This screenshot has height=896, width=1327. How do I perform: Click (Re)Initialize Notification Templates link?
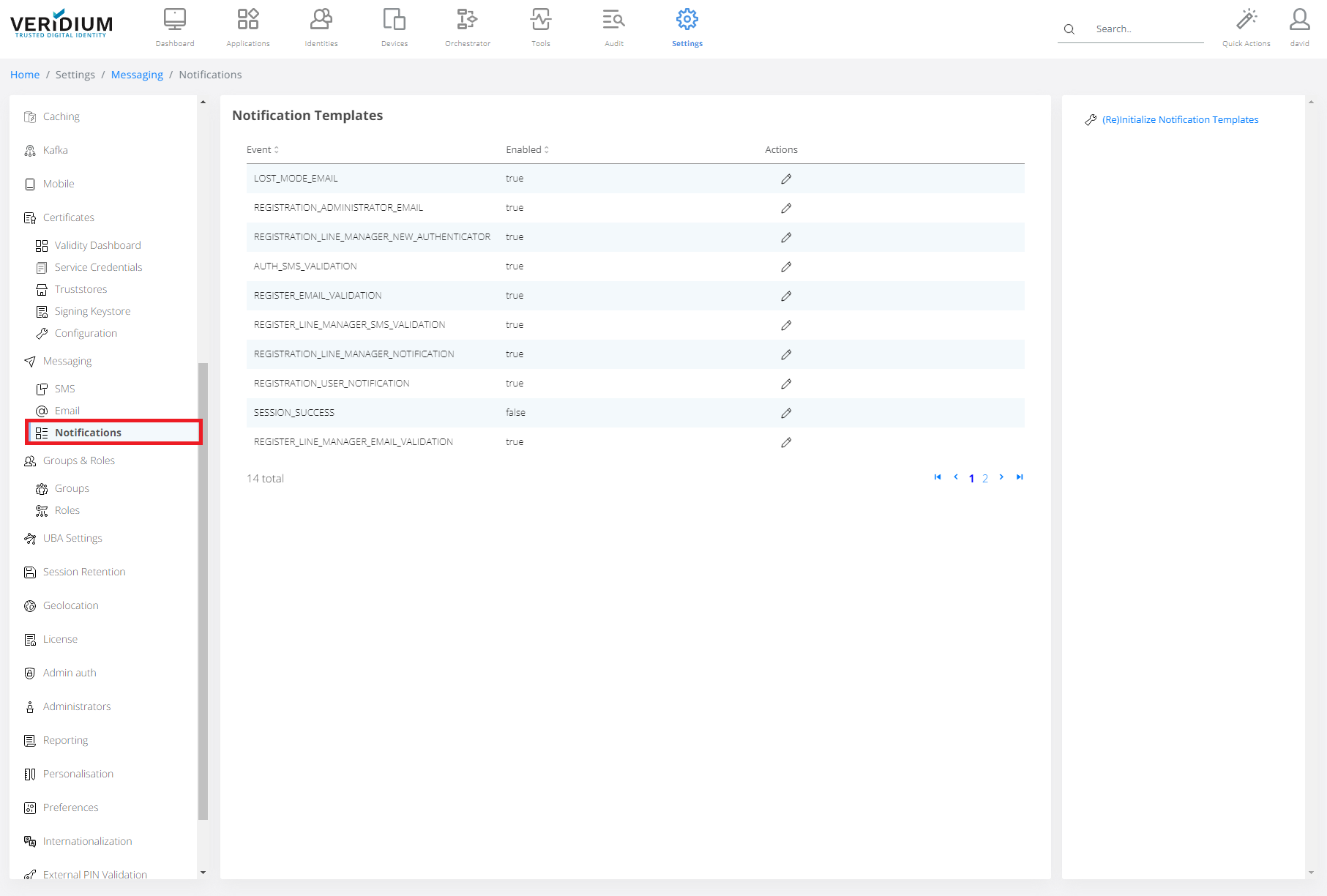coord(1180,119)
